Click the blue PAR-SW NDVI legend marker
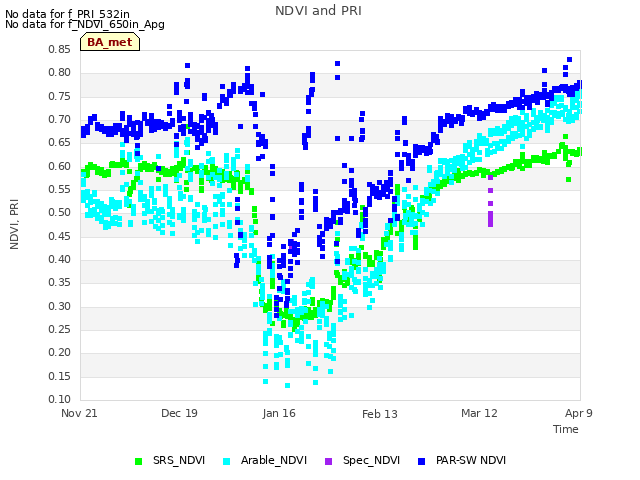This screenshot has height=480, width=640. (421, 462)
